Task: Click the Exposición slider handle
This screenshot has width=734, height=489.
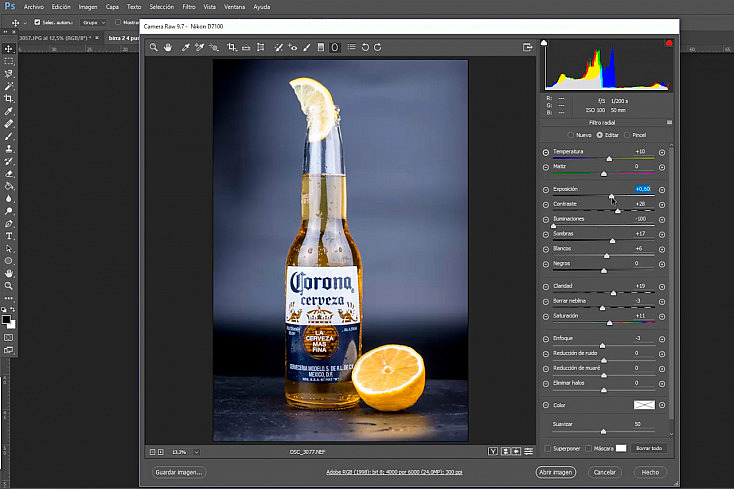Action: [x=611, y=197]
